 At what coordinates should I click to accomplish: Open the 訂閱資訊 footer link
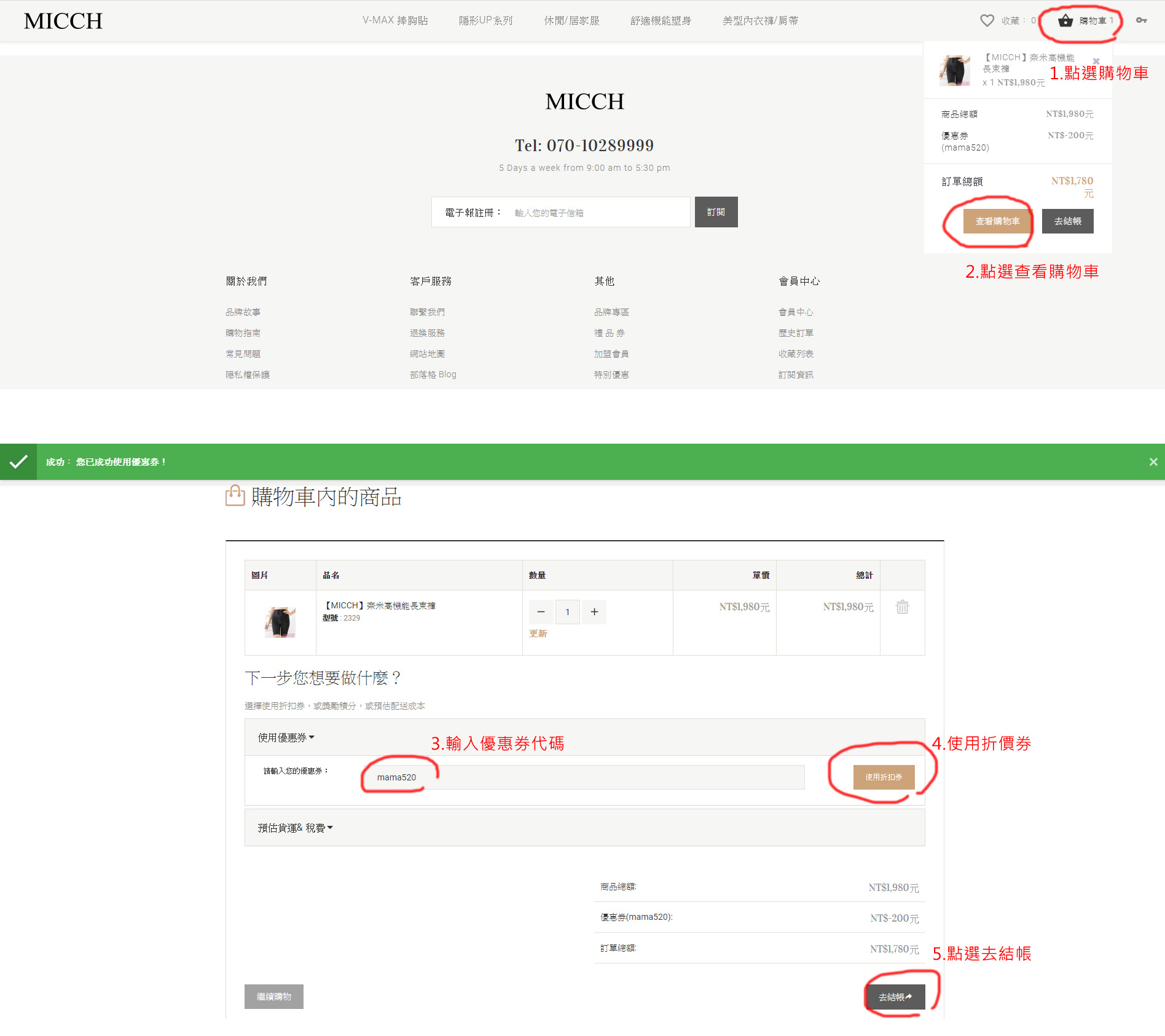click(796, 375)
